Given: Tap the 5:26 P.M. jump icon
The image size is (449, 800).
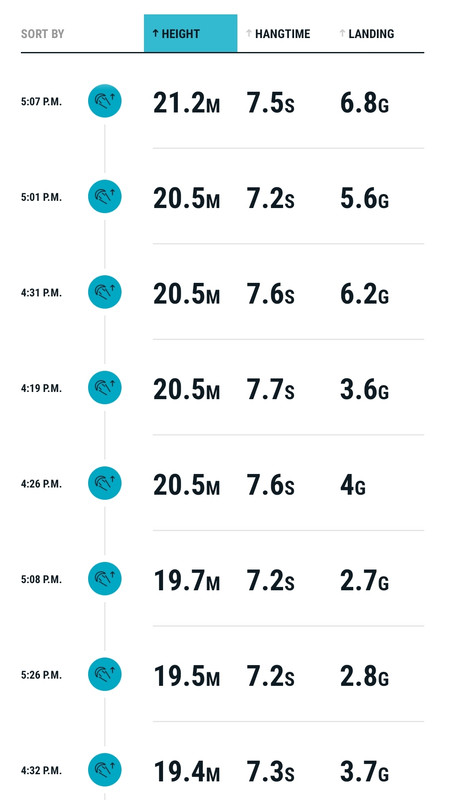Looking at the screenshot, I should tap(105, 674).
